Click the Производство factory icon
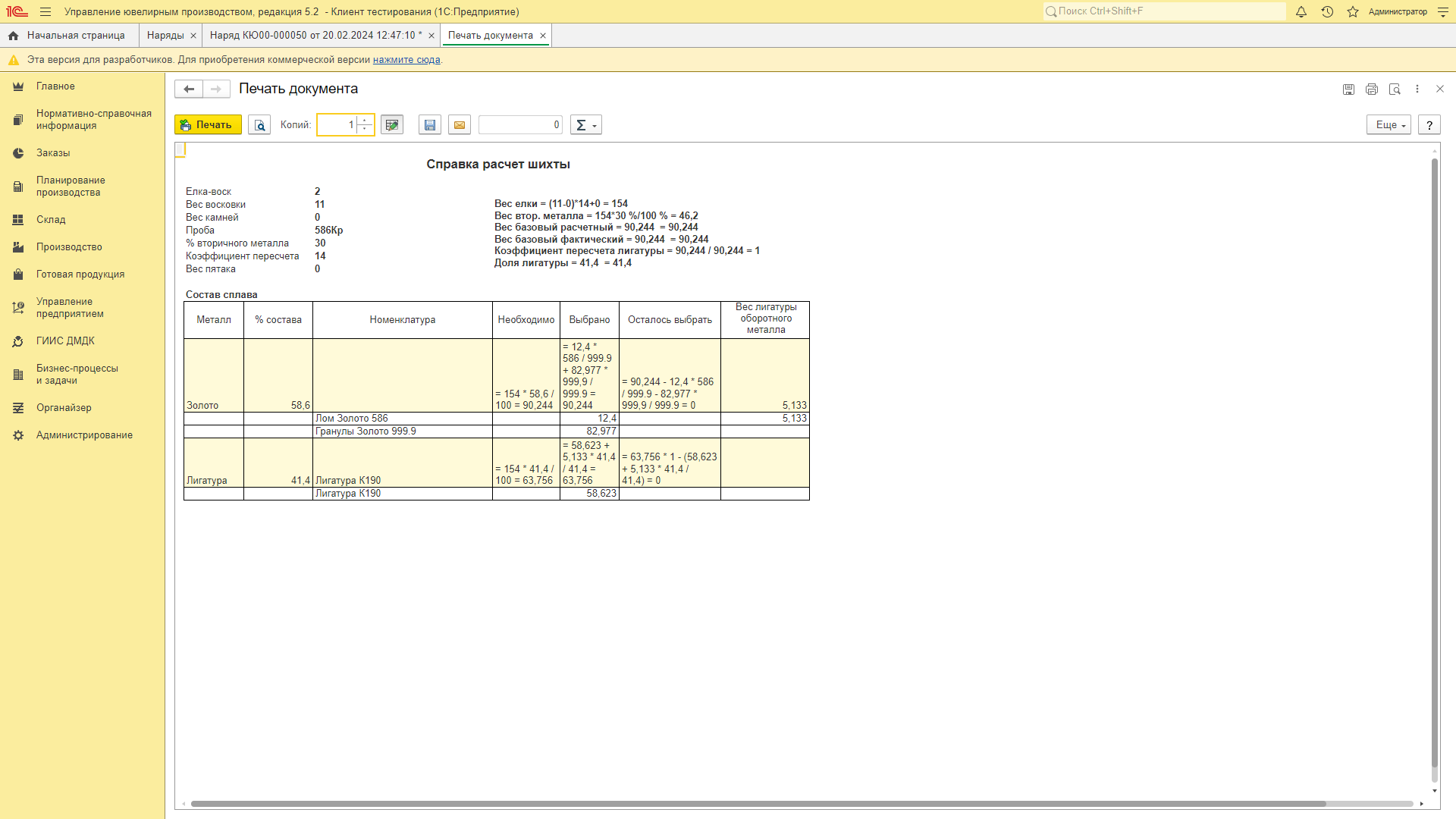 tap(18, 247)
